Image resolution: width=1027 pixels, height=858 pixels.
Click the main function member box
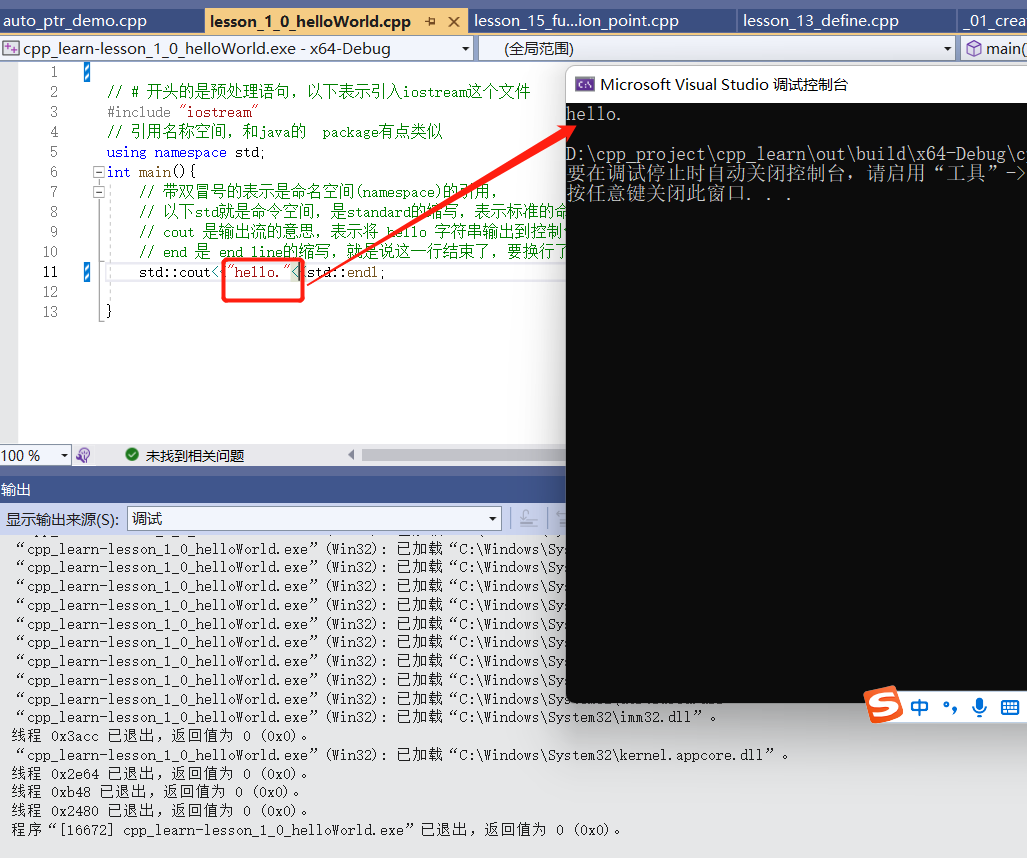tap(994, 49)
